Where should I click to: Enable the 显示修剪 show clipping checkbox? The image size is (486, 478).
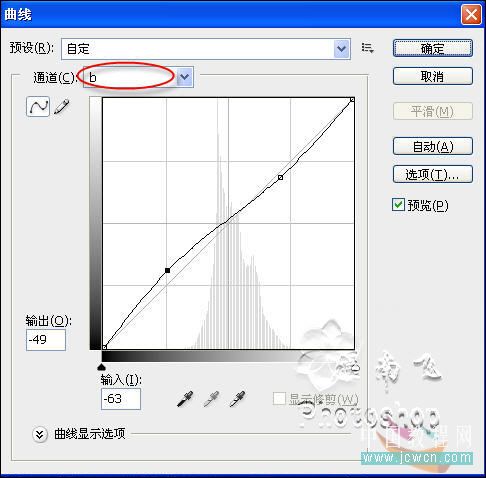click(279, 398)
